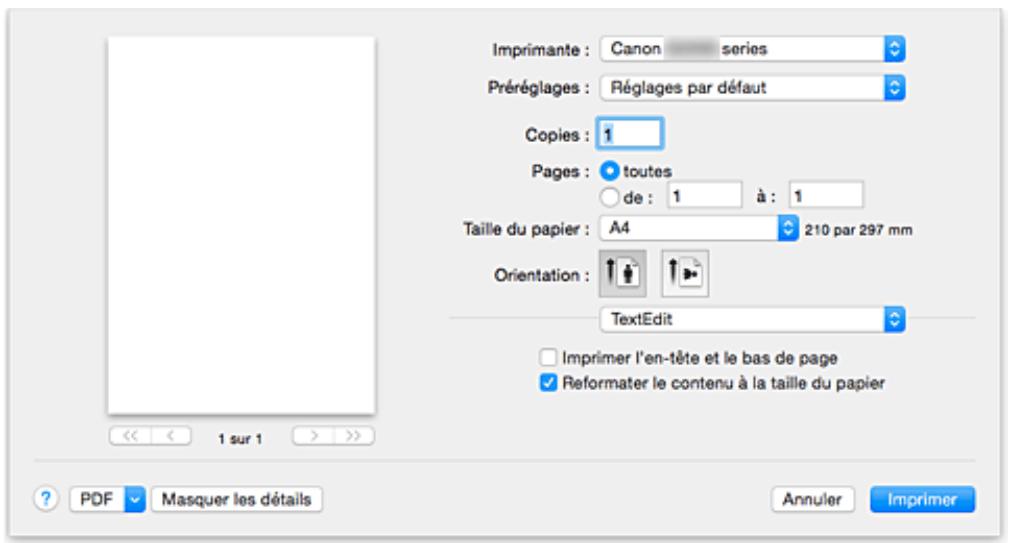This screenshot has width=1009, height=543.
Task: Click the Annuler button
Action: point(811,497)
